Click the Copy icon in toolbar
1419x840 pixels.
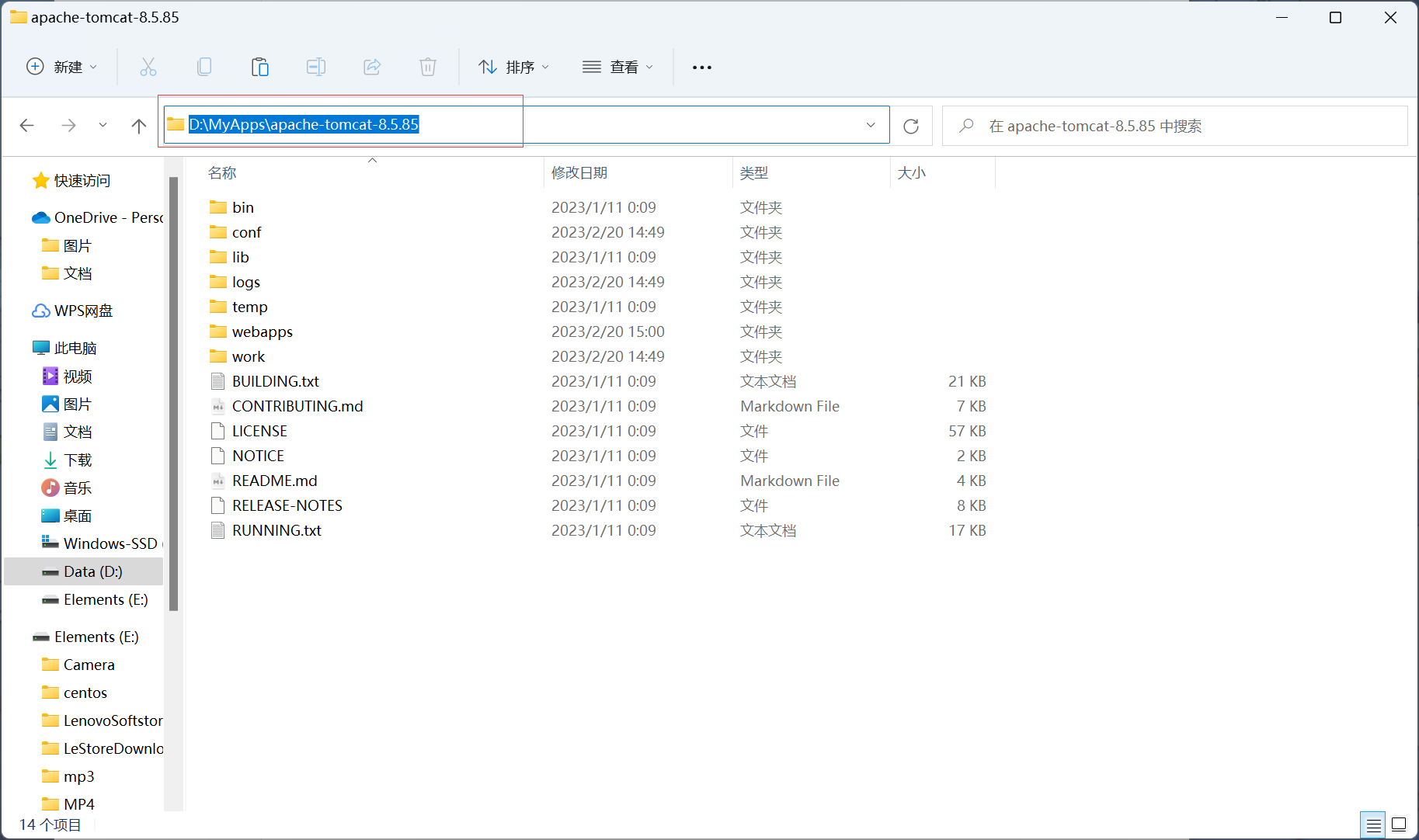coord(204,68)
